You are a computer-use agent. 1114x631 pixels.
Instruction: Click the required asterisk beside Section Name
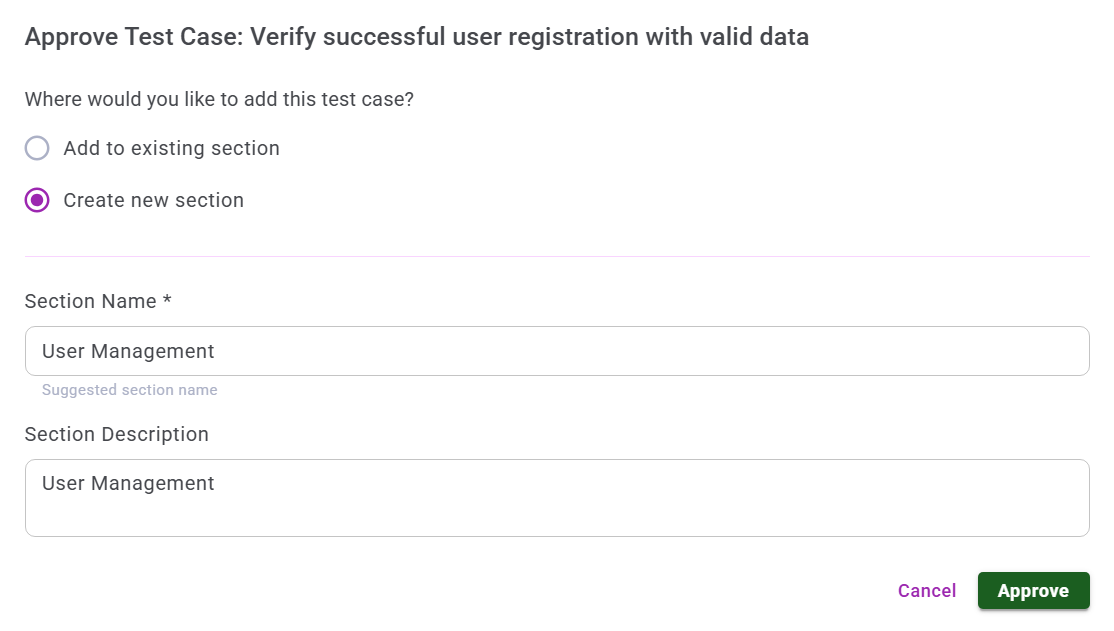tap(167, 301)
